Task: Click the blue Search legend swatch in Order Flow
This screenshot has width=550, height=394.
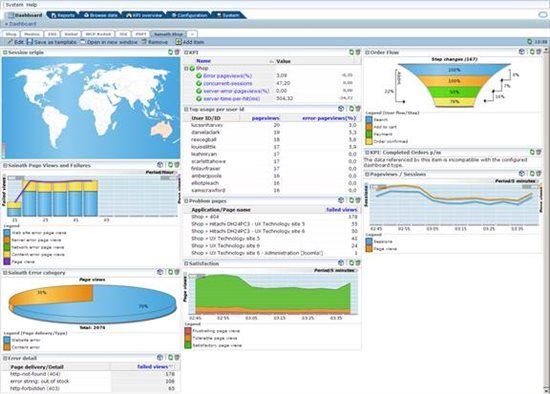Action: [369, 120]
